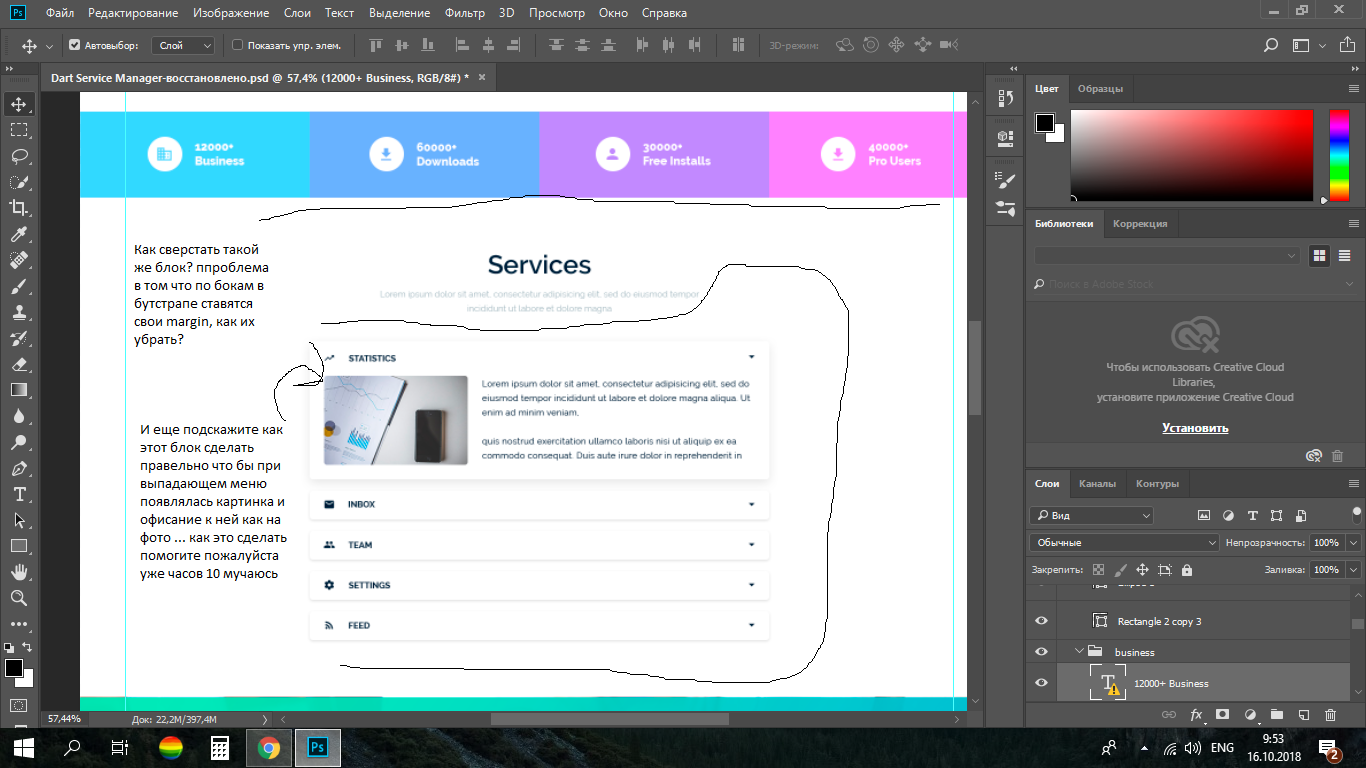Switch to the Коррекция tab
The image size is (1366, 768).
tap(1140, 223)
